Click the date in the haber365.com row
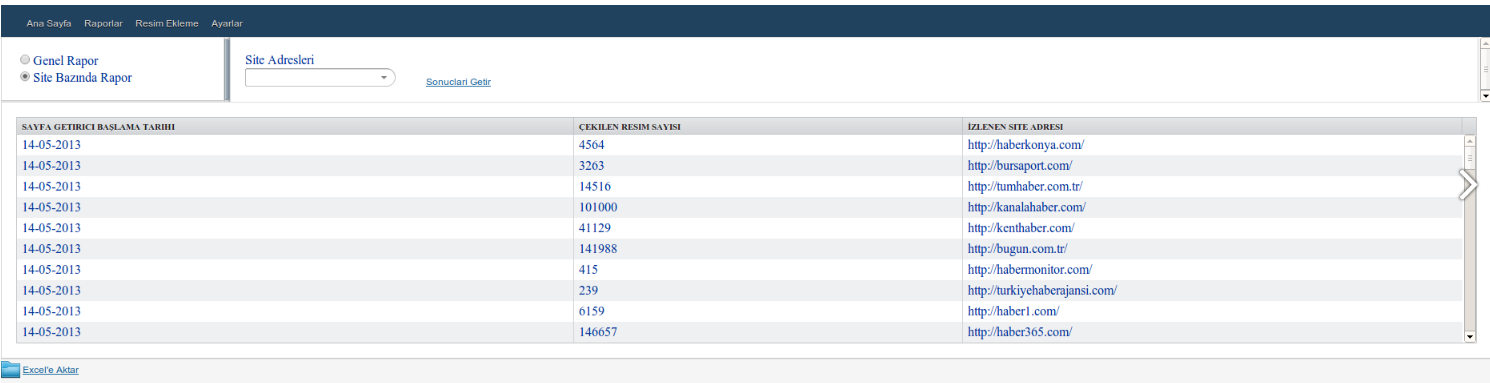 [51, 332]
